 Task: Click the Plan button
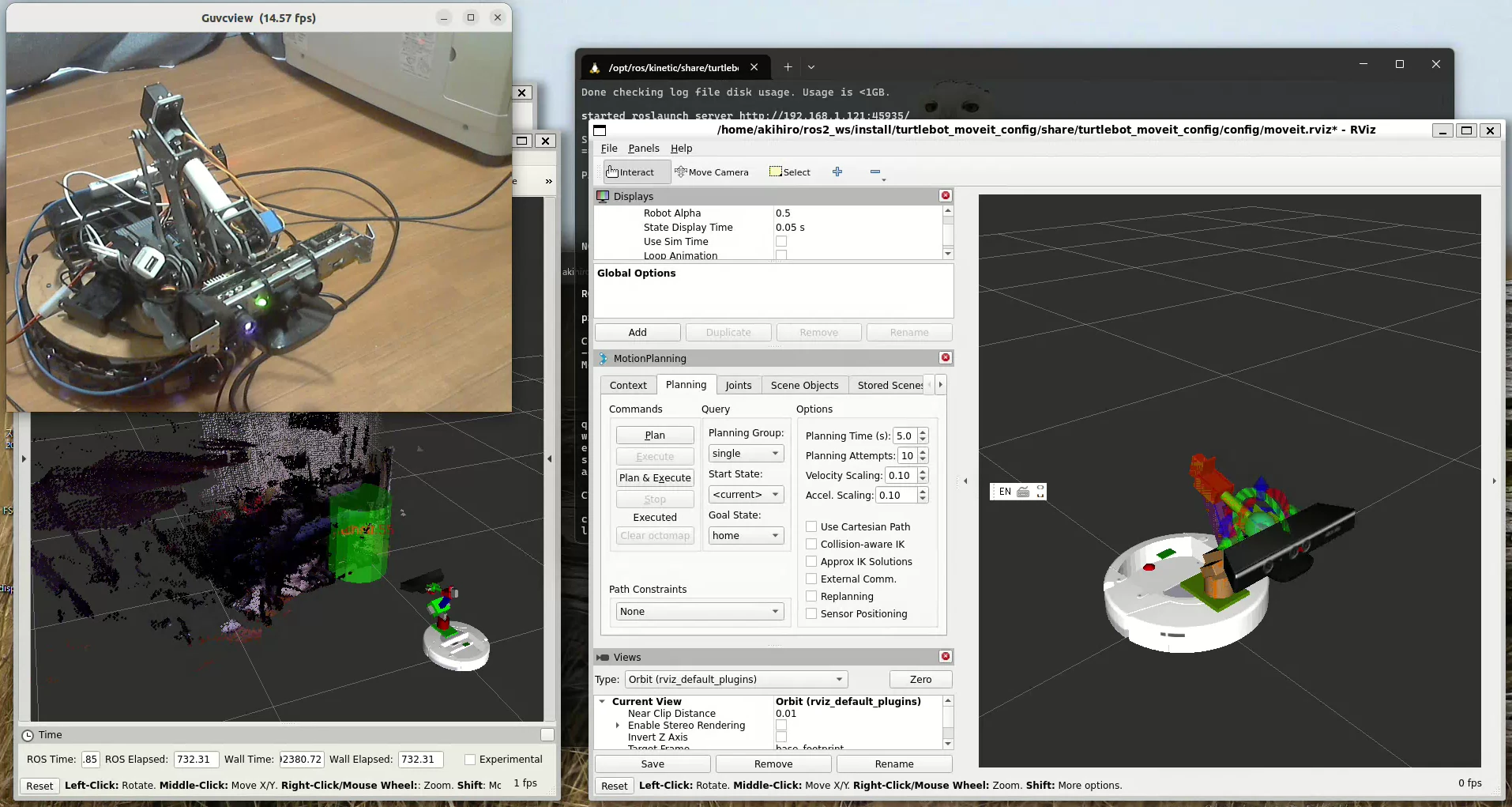[x=655, y=436]
